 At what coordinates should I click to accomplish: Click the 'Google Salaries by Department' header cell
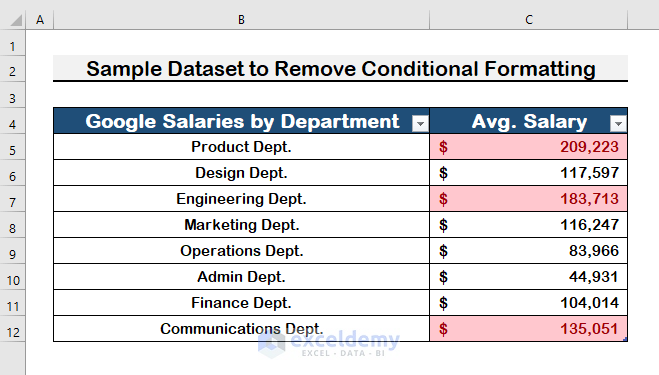coord(242,121)
